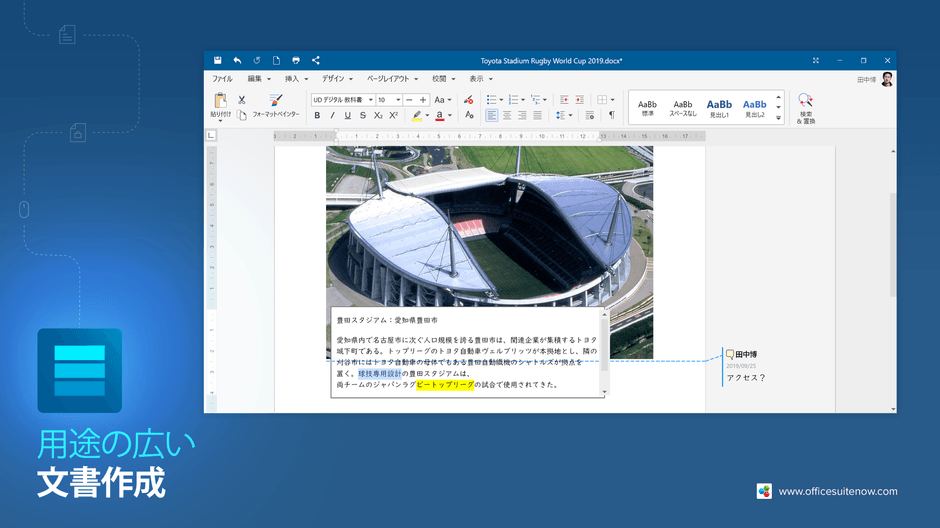
Task: Click the Undo arrow icon
Action: [x=237, y=60]
